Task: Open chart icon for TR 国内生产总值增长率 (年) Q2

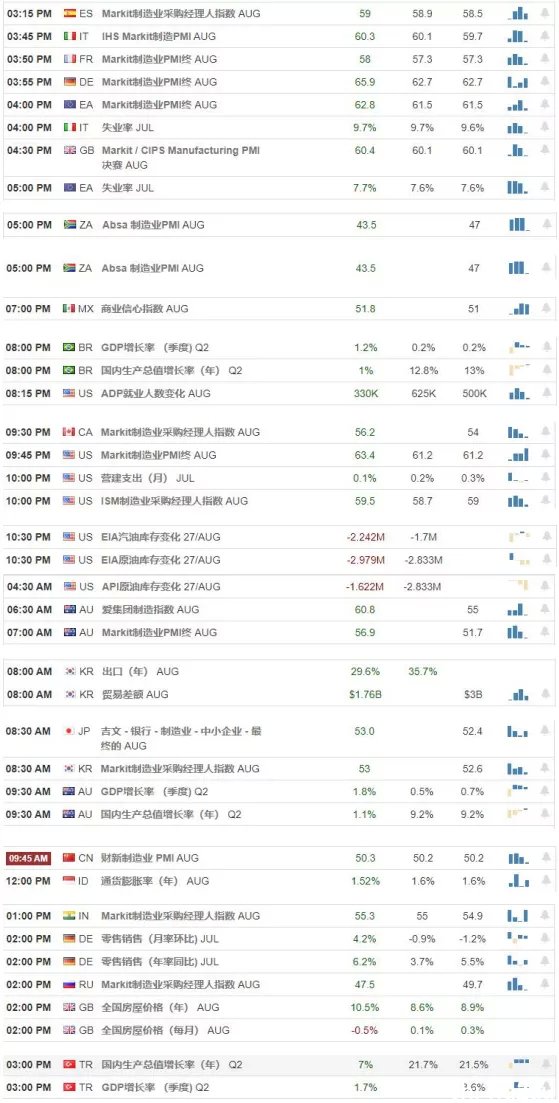Action: tap(519, 1062)
